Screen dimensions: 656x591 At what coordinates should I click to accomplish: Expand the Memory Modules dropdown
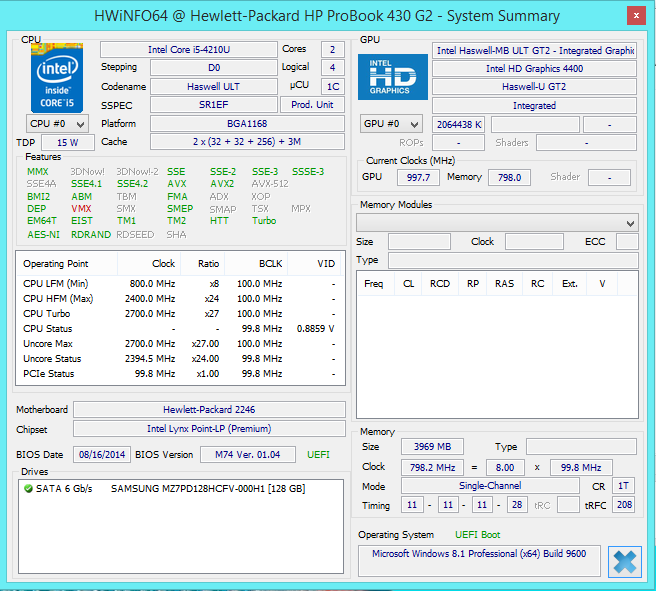coord(497,223)
